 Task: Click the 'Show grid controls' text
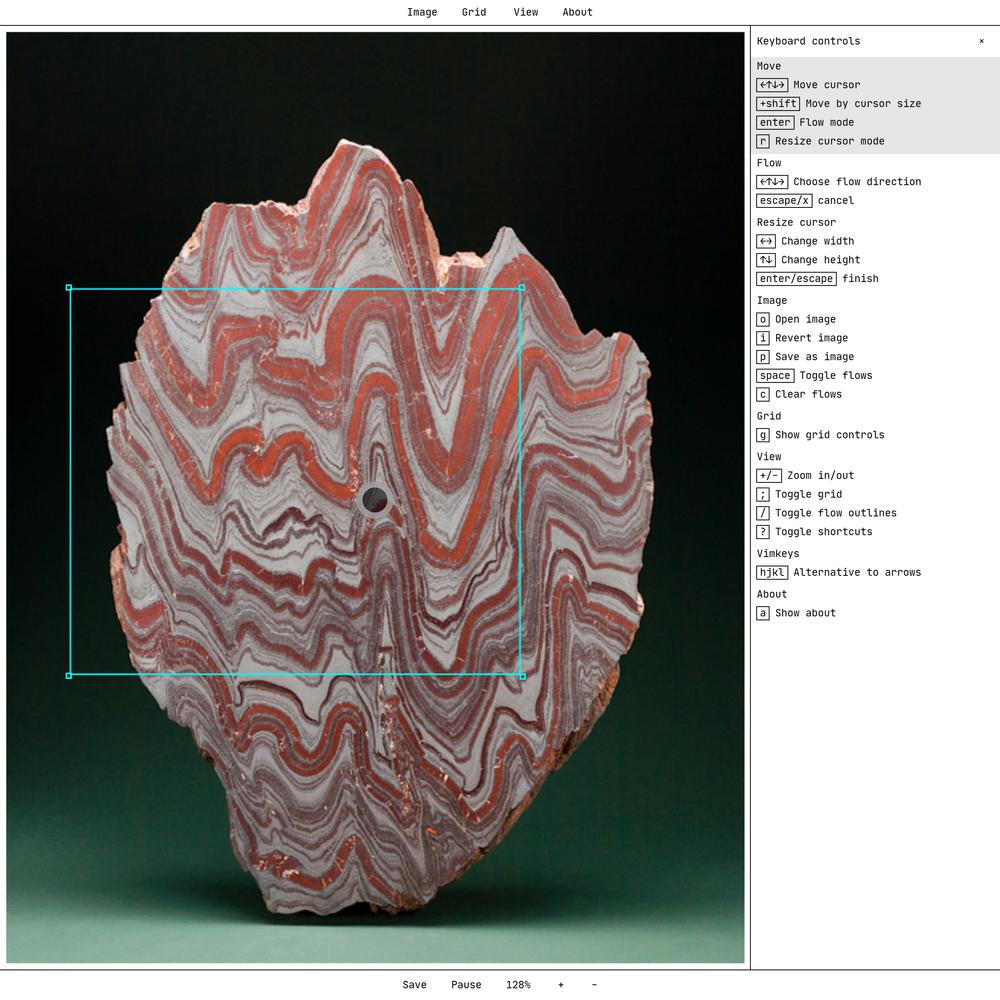830,435
